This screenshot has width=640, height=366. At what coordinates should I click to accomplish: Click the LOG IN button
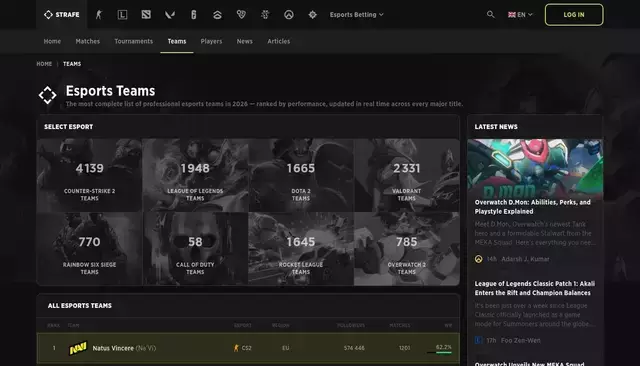574,15
